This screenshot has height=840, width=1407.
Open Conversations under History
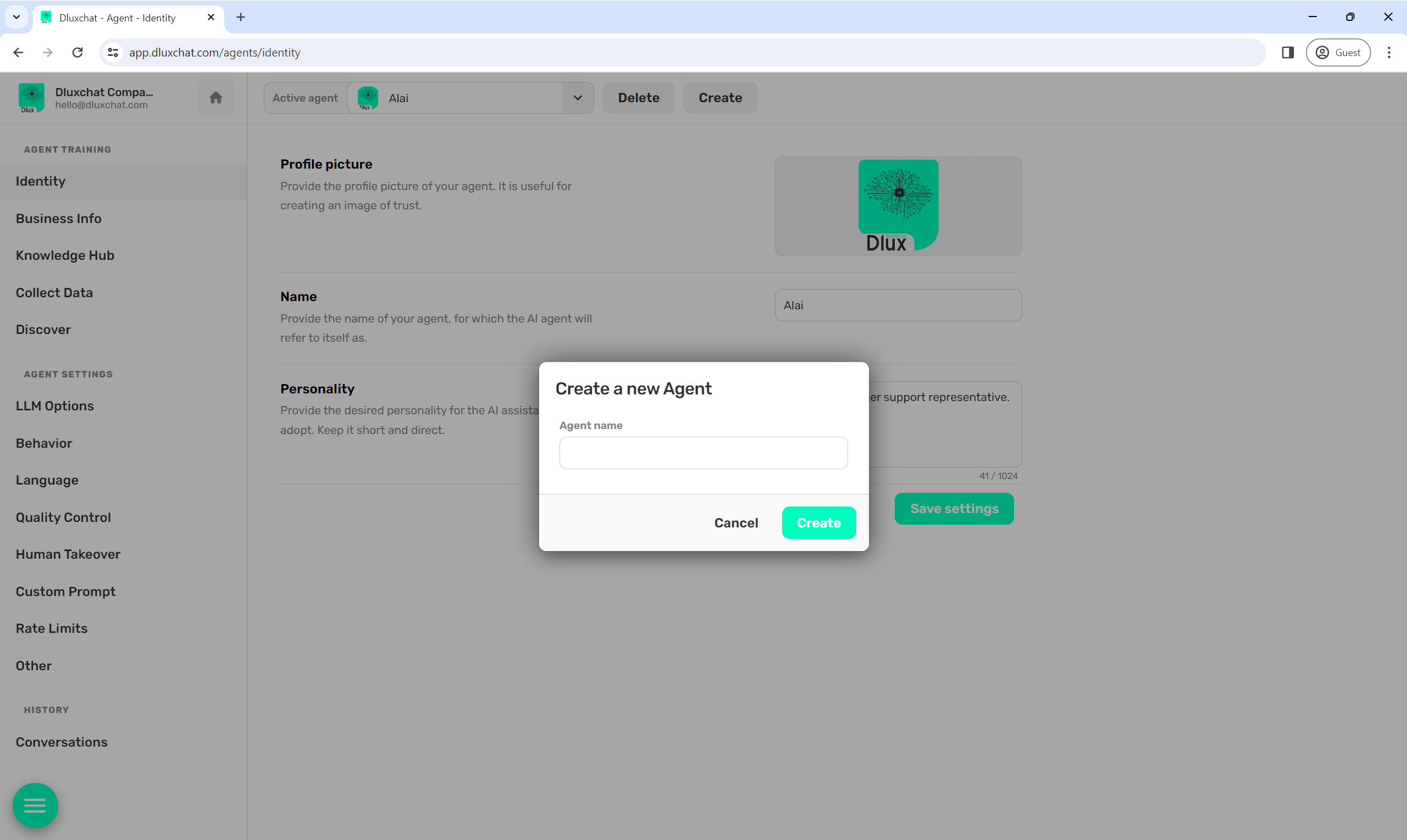pos(61,742)
